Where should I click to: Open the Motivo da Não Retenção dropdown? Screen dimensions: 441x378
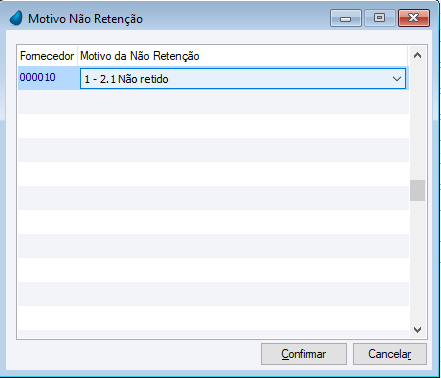click(243, 79)
